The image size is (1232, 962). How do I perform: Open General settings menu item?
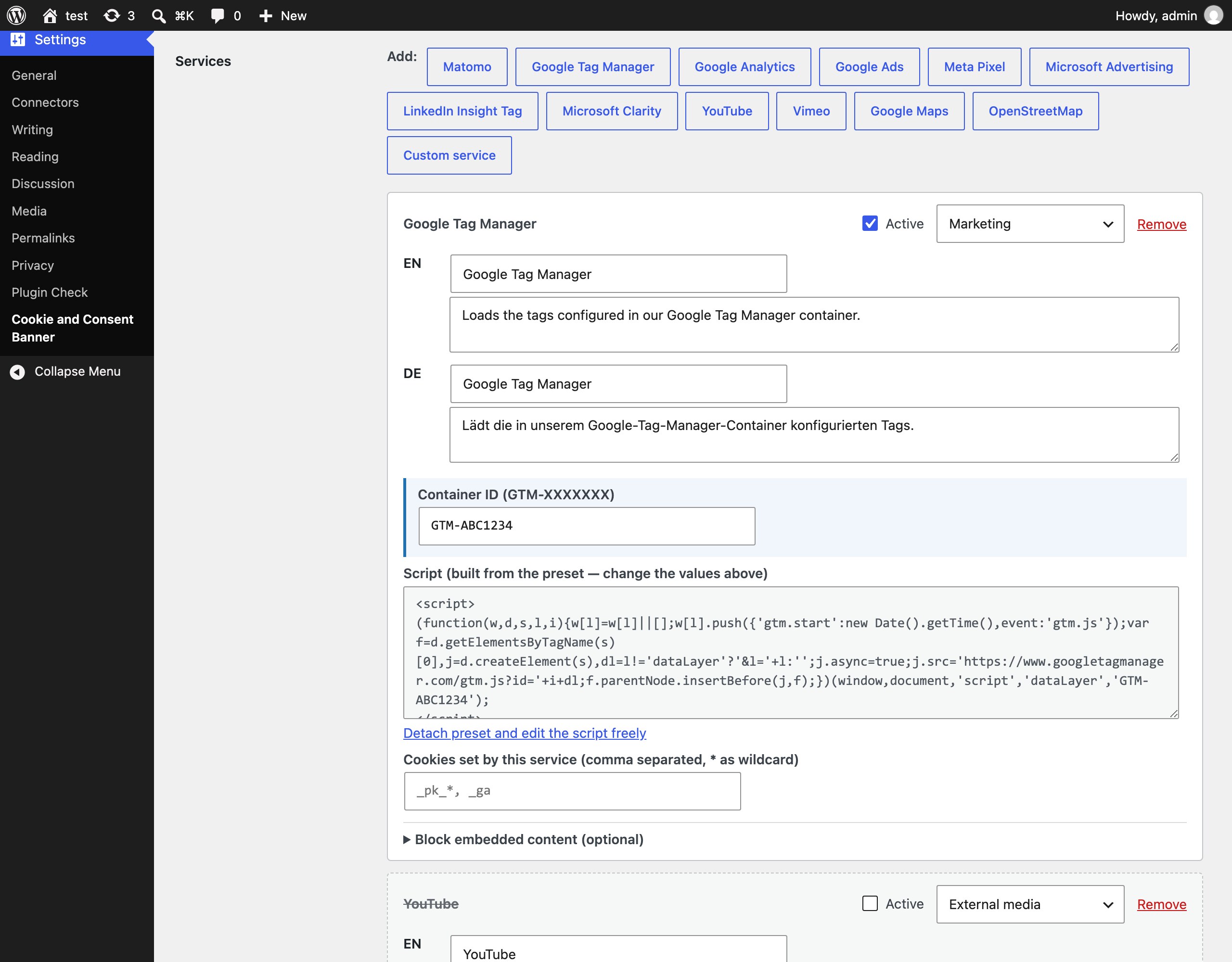(x=34, y=75)
